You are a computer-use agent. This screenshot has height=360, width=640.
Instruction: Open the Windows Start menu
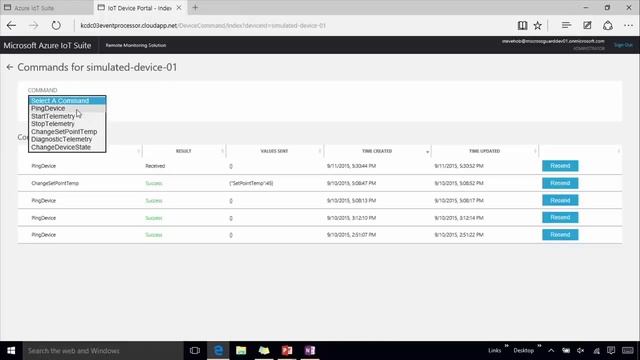click(x=11, y=351)
